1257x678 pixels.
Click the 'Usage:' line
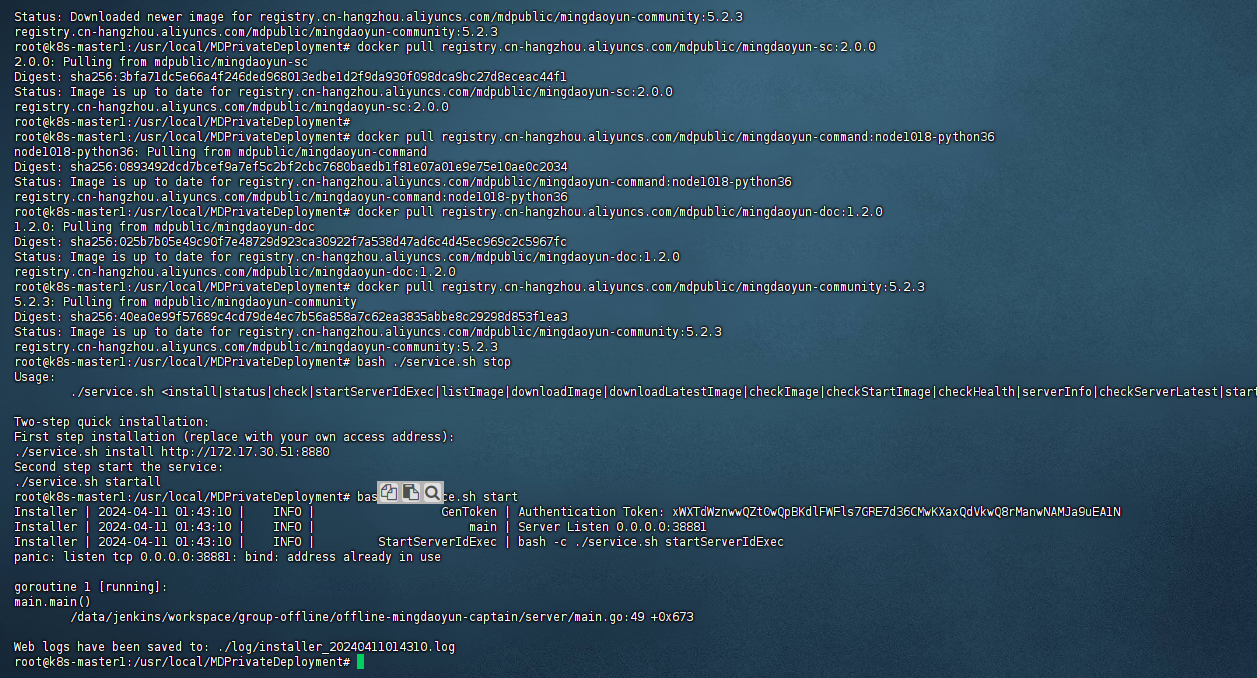tap(35, 377)
